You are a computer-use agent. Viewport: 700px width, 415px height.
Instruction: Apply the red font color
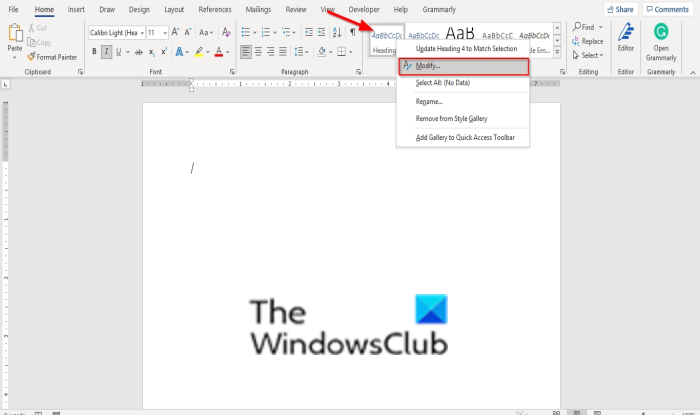point(219,52)
